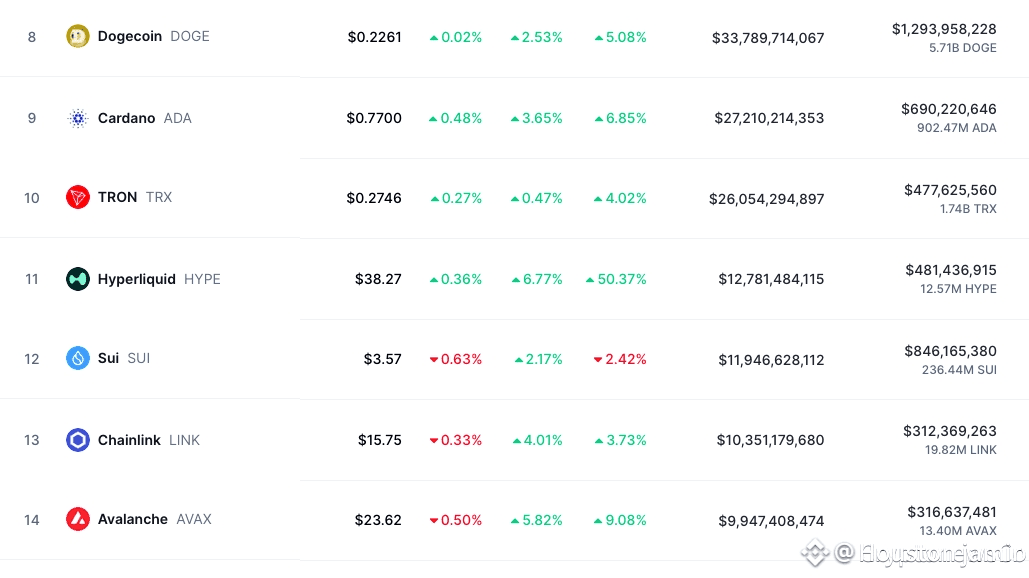
Task: Click the Chainlink hexagon logo
Action: click(x=78, y=440)
